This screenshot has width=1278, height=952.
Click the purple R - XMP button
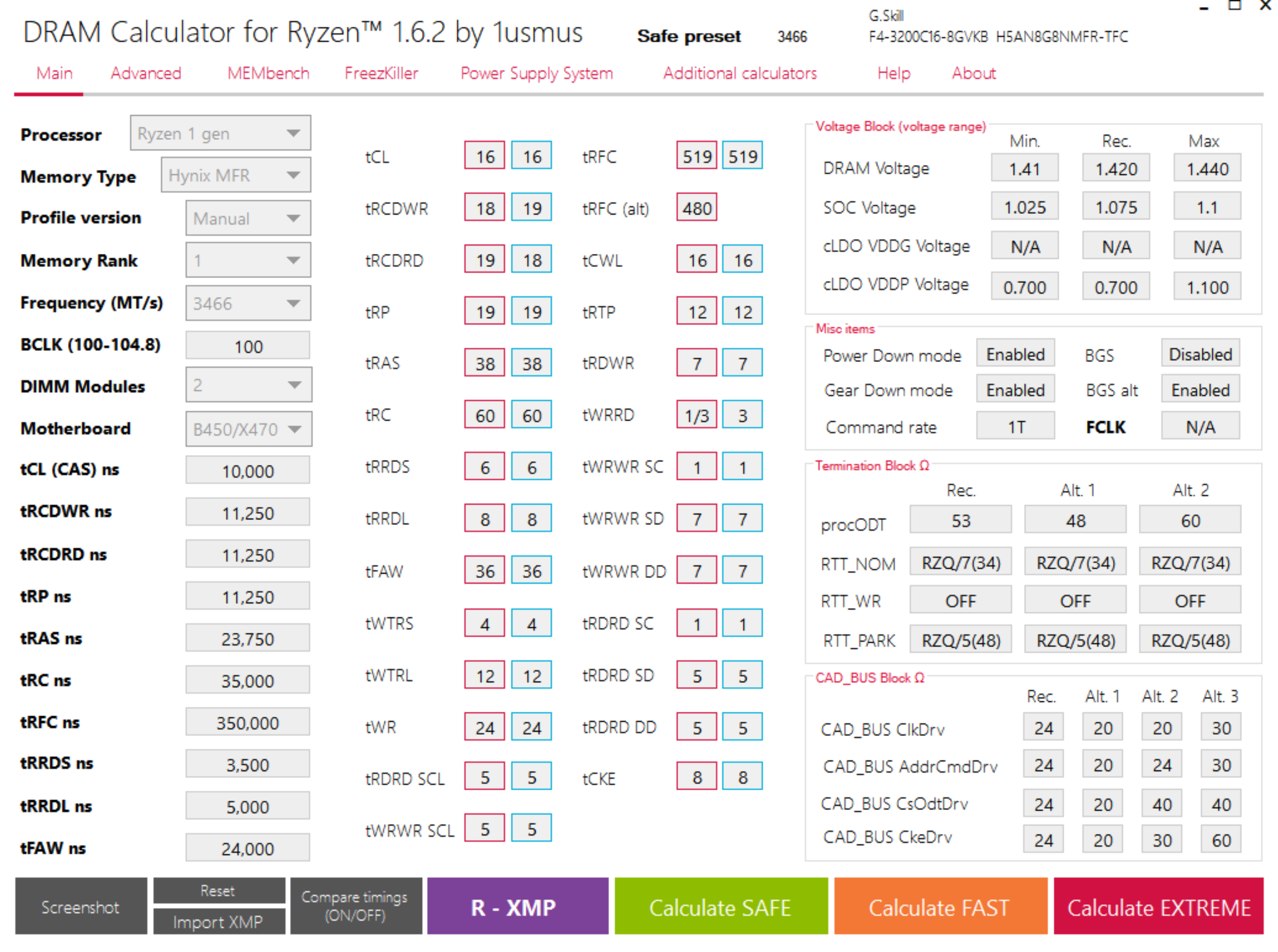517,907
